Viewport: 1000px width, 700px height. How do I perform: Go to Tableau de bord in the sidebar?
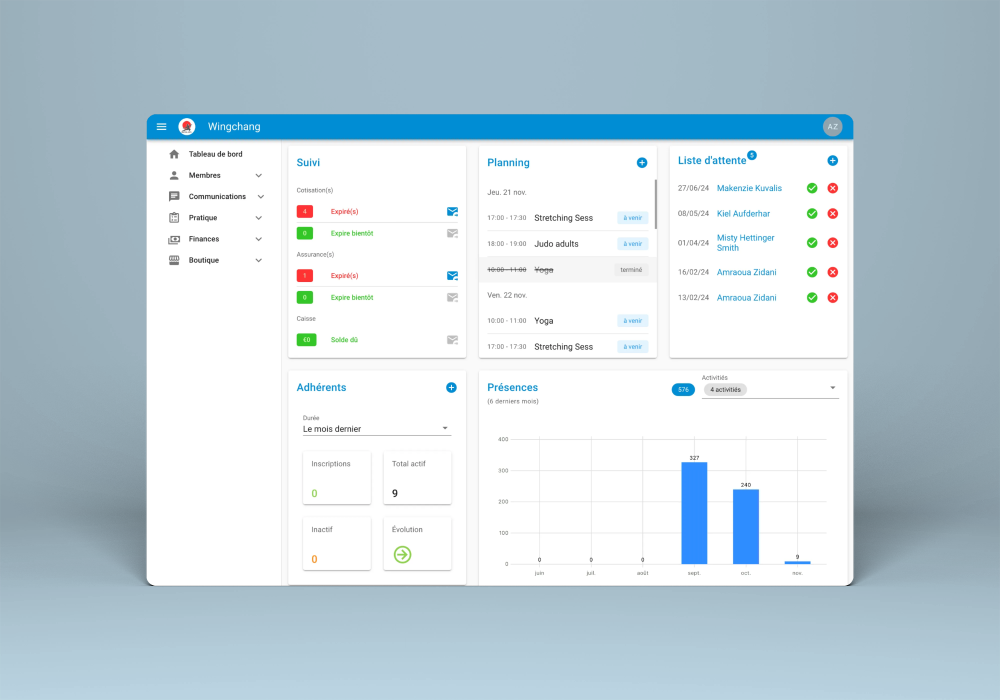click(x=215, y=154)
